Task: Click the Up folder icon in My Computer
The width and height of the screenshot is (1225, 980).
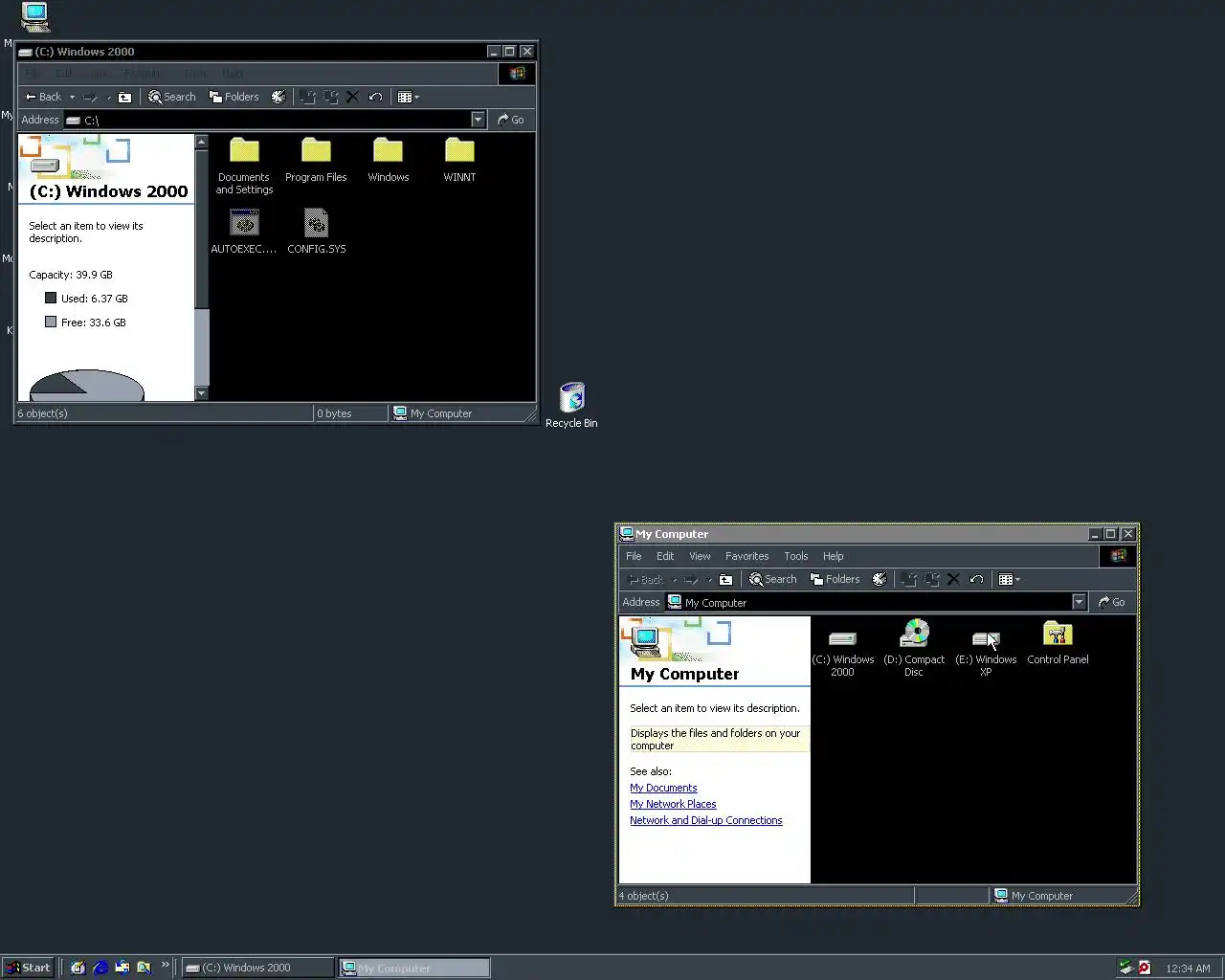Action: click(x=725, y=579)
